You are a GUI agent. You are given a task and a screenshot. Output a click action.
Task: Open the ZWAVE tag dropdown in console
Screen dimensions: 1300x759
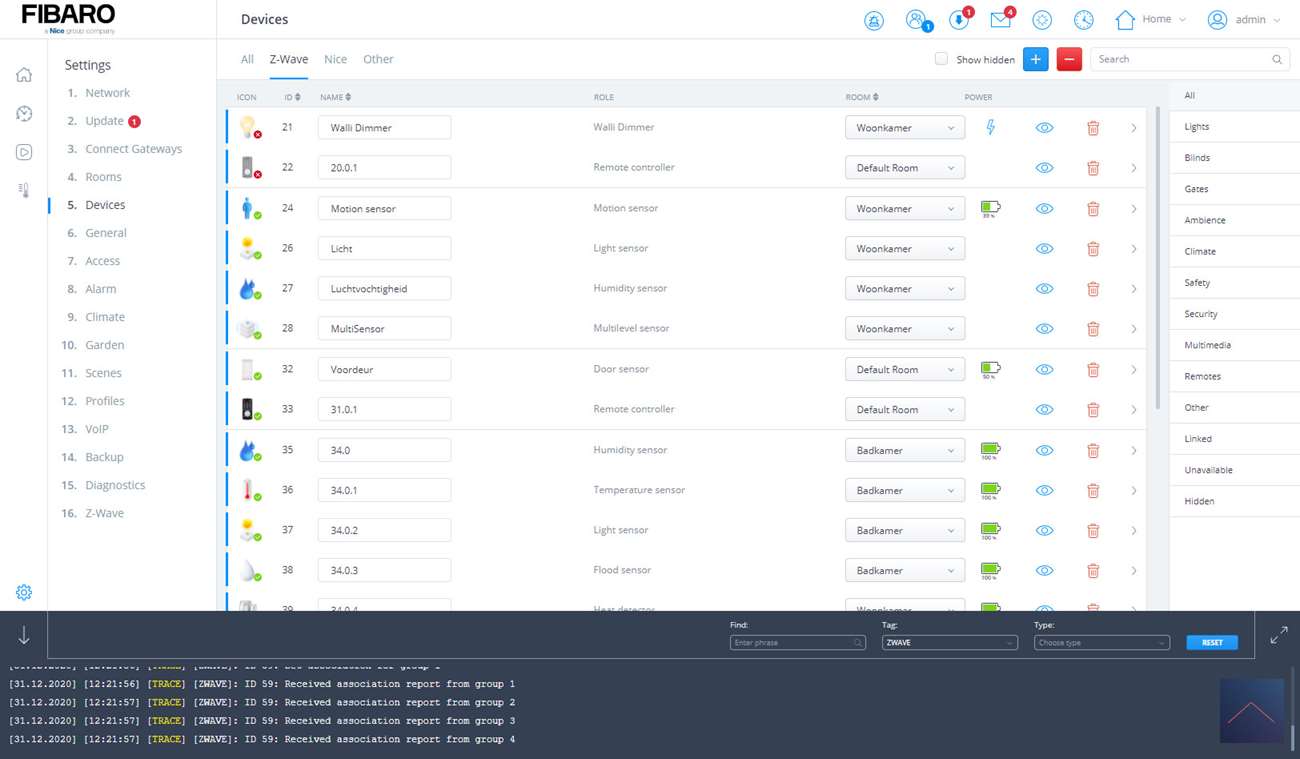[x=948, y=643]
